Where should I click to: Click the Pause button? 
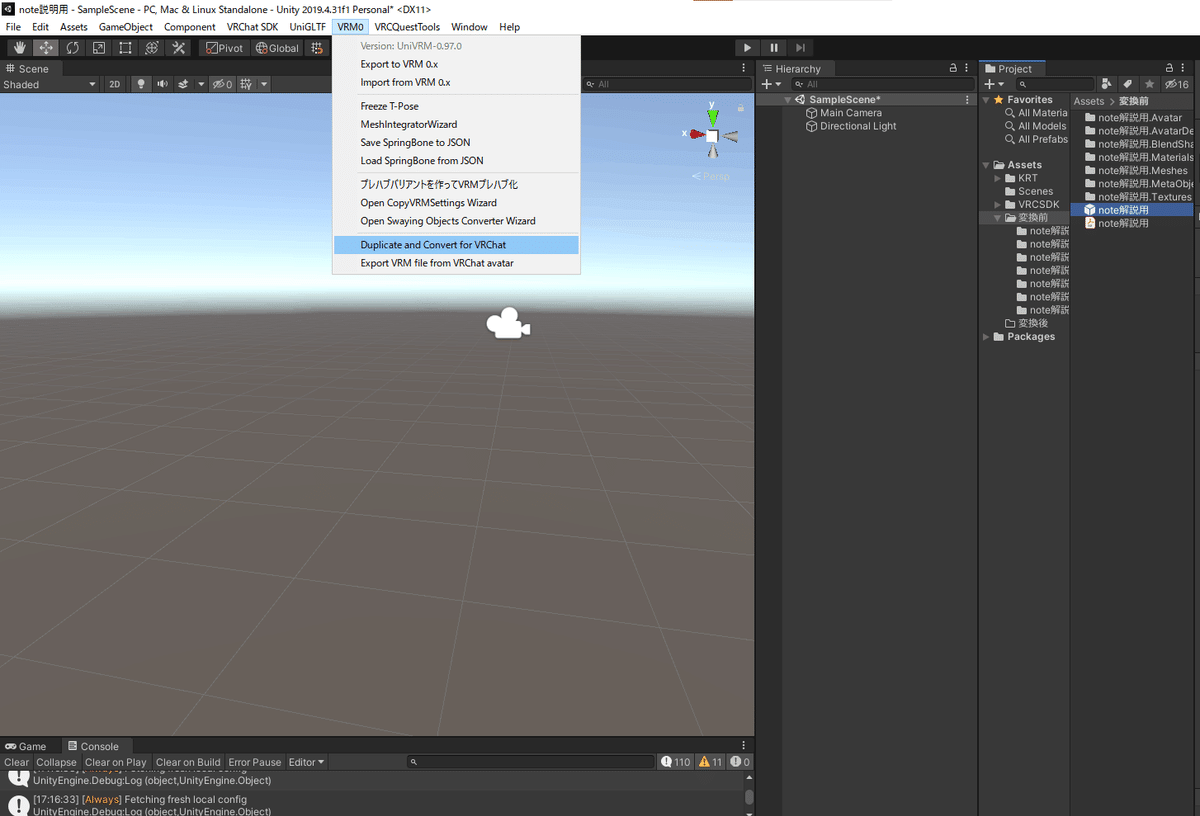coord(774,48)
